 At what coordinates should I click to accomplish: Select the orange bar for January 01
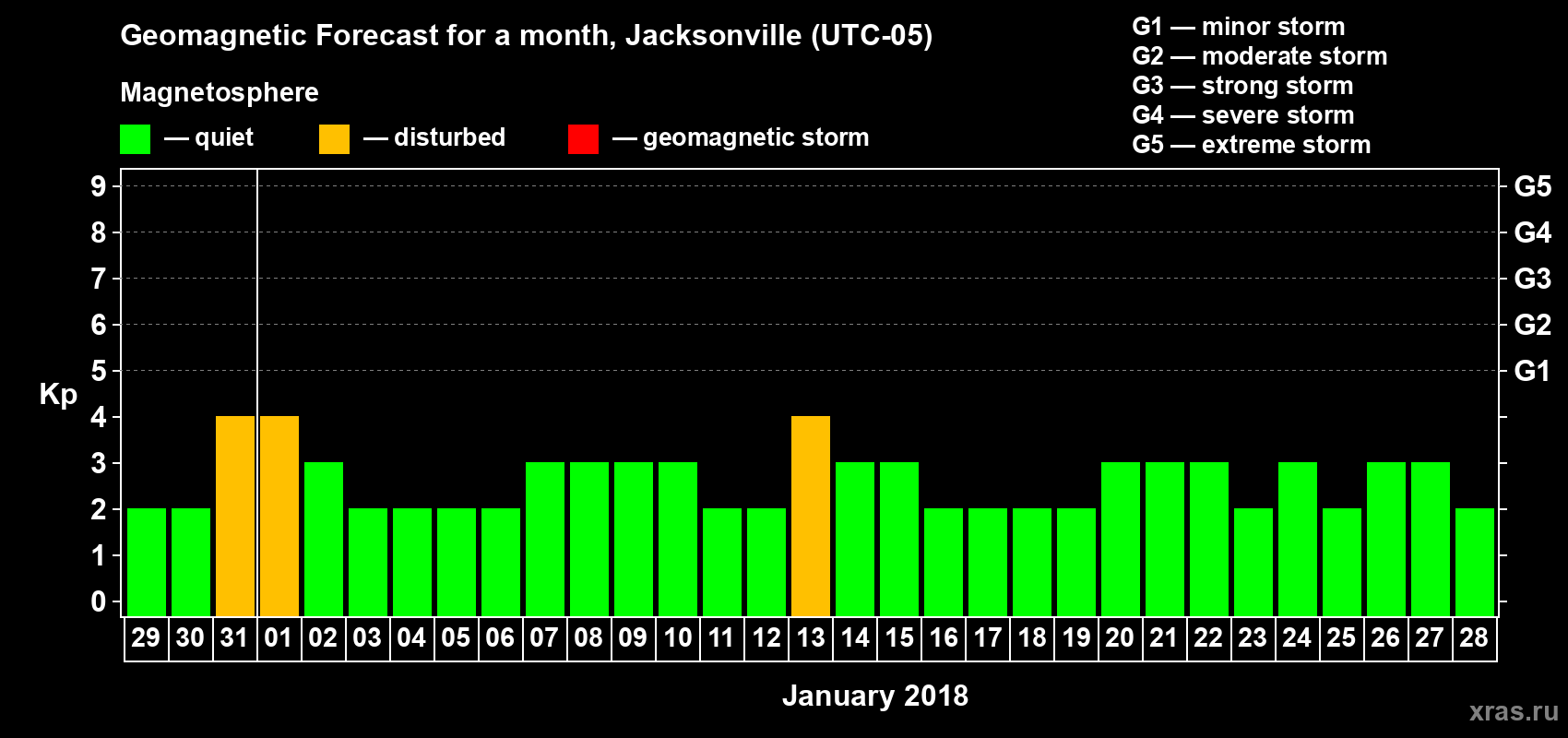click(279, 516)
